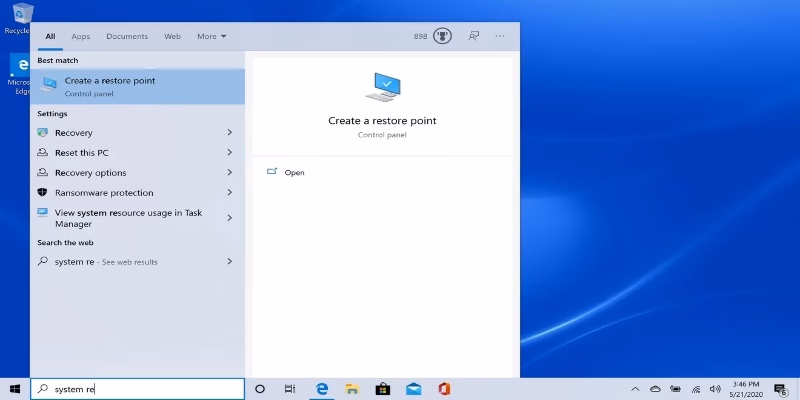Expand the More filter dropdown
800x400 pixels.
click(211, 36)
